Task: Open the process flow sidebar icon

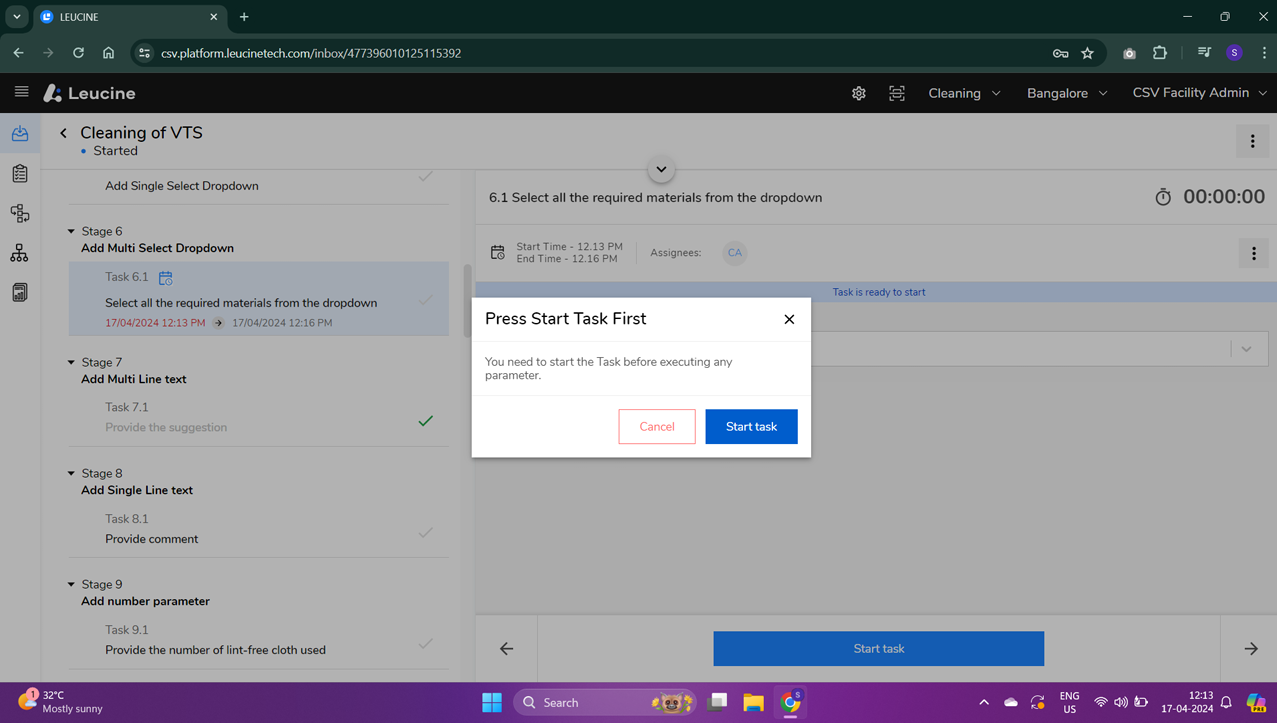Action: [x=19, y=213]
